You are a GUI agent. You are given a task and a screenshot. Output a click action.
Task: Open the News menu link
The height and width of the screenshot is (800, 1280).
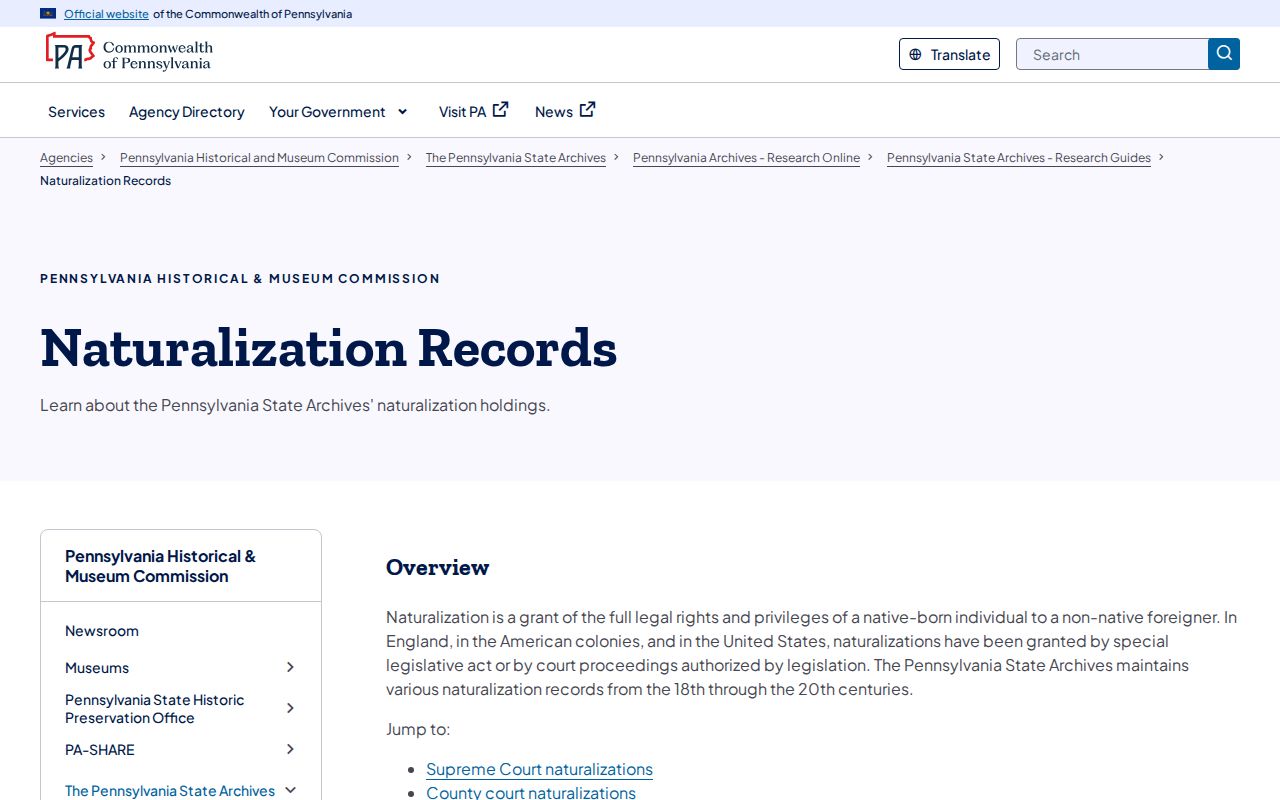(x=554, y=112)
